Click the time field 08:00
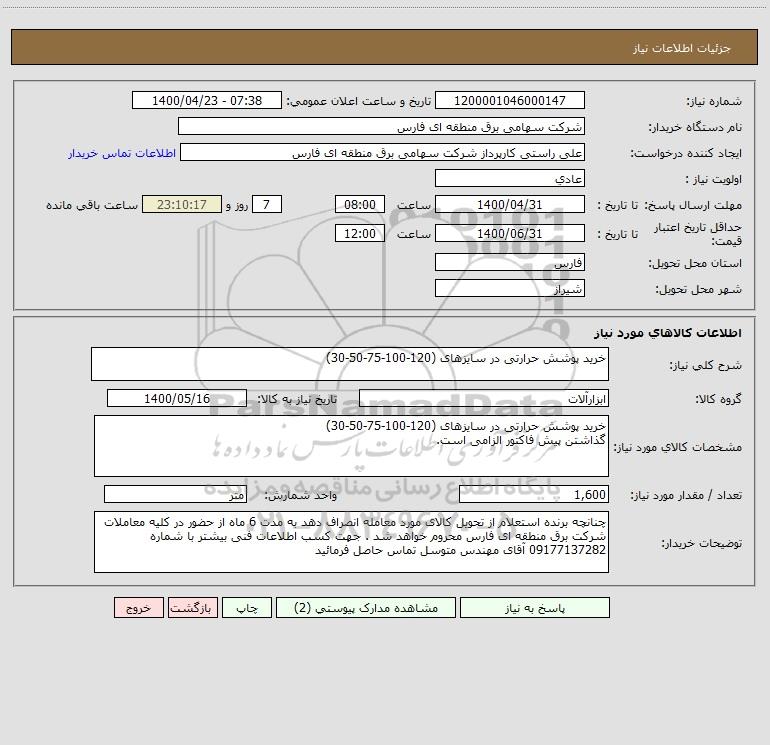This screenshot has height=745, width=770. tap(359, 204)
